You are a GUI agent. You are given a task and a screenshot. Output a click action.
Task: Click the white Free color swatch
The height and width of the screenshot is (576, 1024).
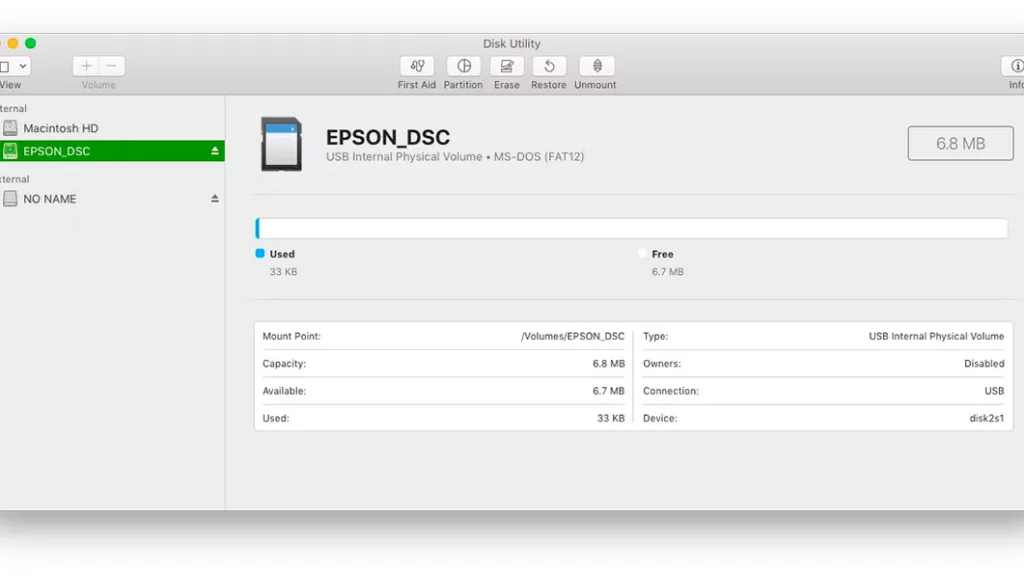(642, 253)
